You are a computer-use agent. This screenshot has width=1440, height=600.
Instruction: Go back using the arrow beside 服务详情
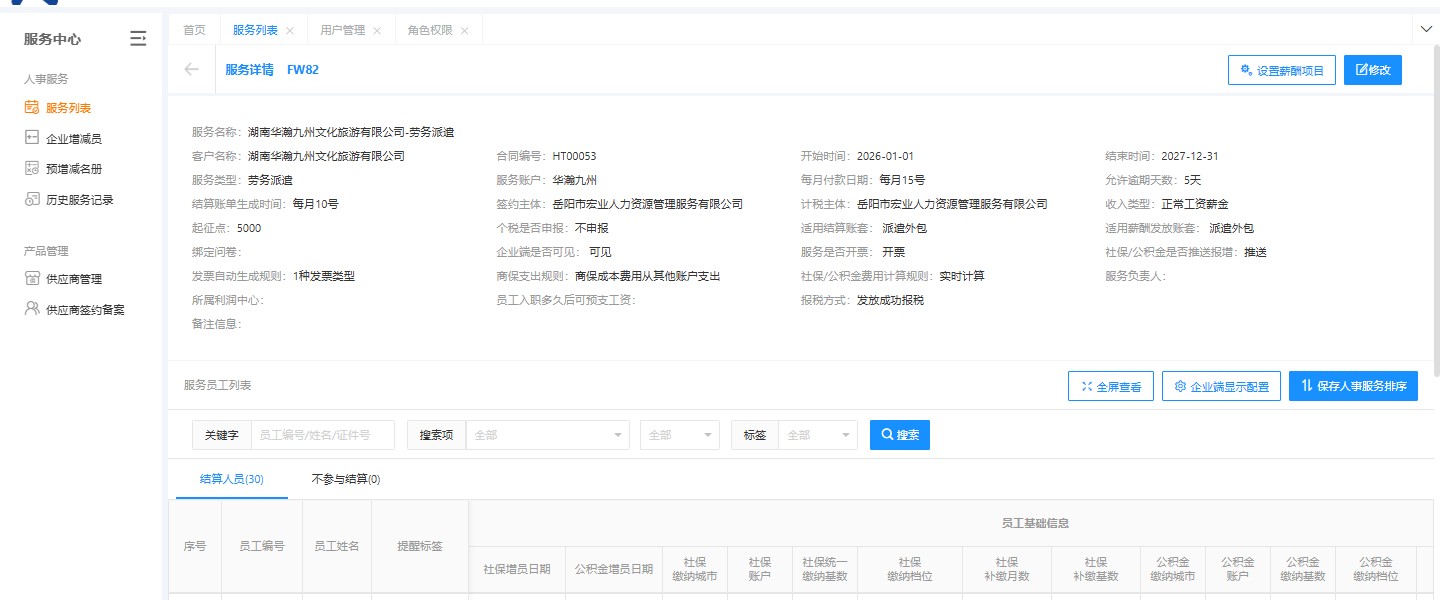(x=190, y=70)
